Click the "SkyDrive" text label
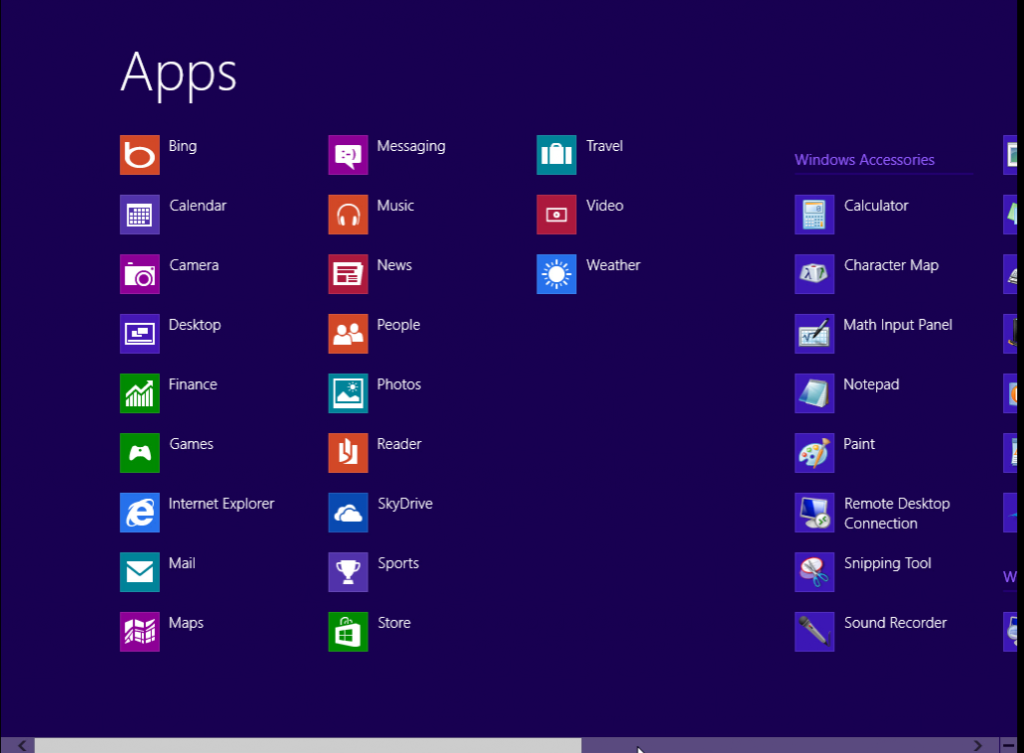This screenshot has width=1024, height=753. click(405, 504)
